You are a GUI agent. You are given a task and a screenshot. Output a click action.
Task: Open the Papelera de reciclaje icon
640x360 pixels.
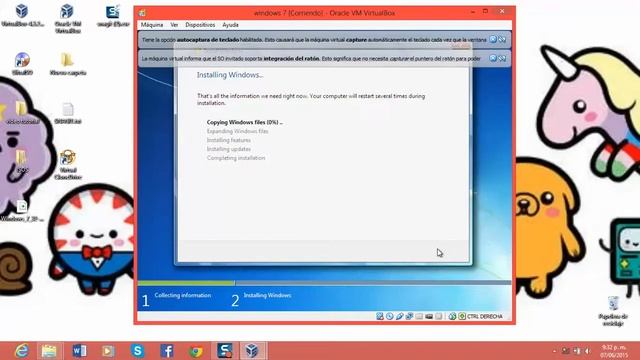coord(613,311)
